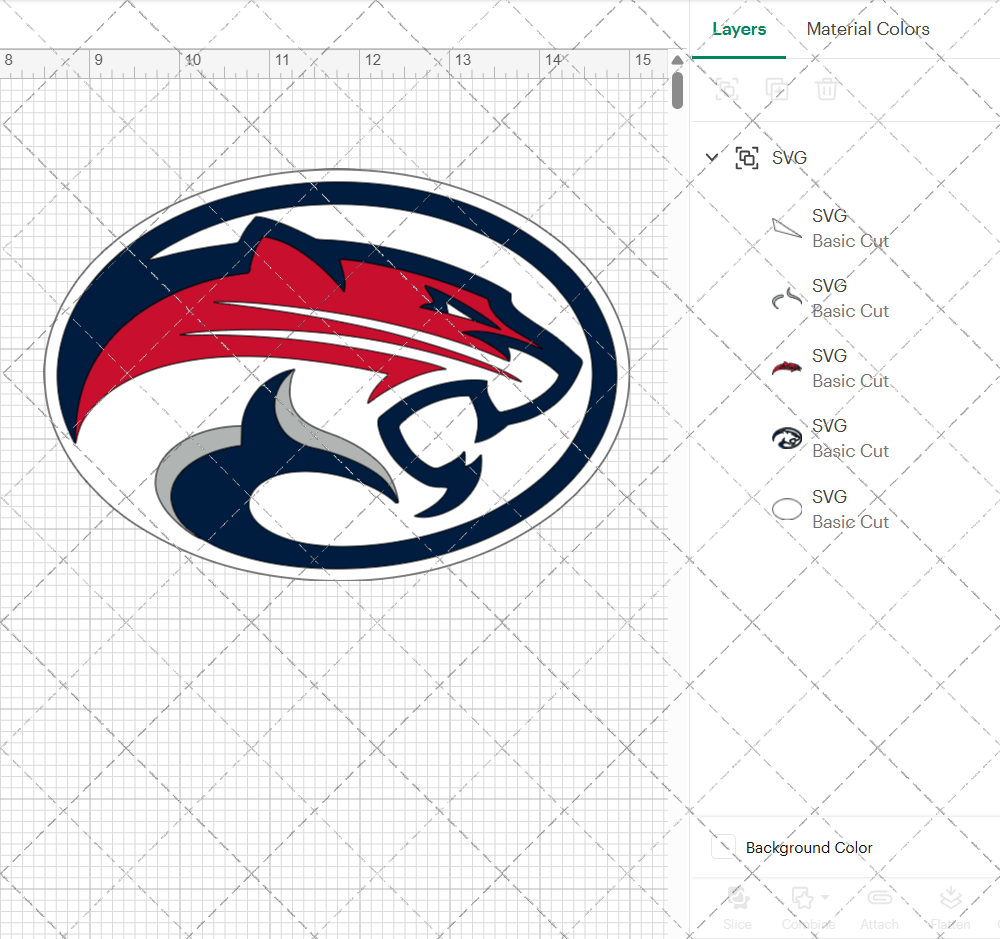Click the Background Color swatch
The image size is (1000, 939).
click(723, 847)
